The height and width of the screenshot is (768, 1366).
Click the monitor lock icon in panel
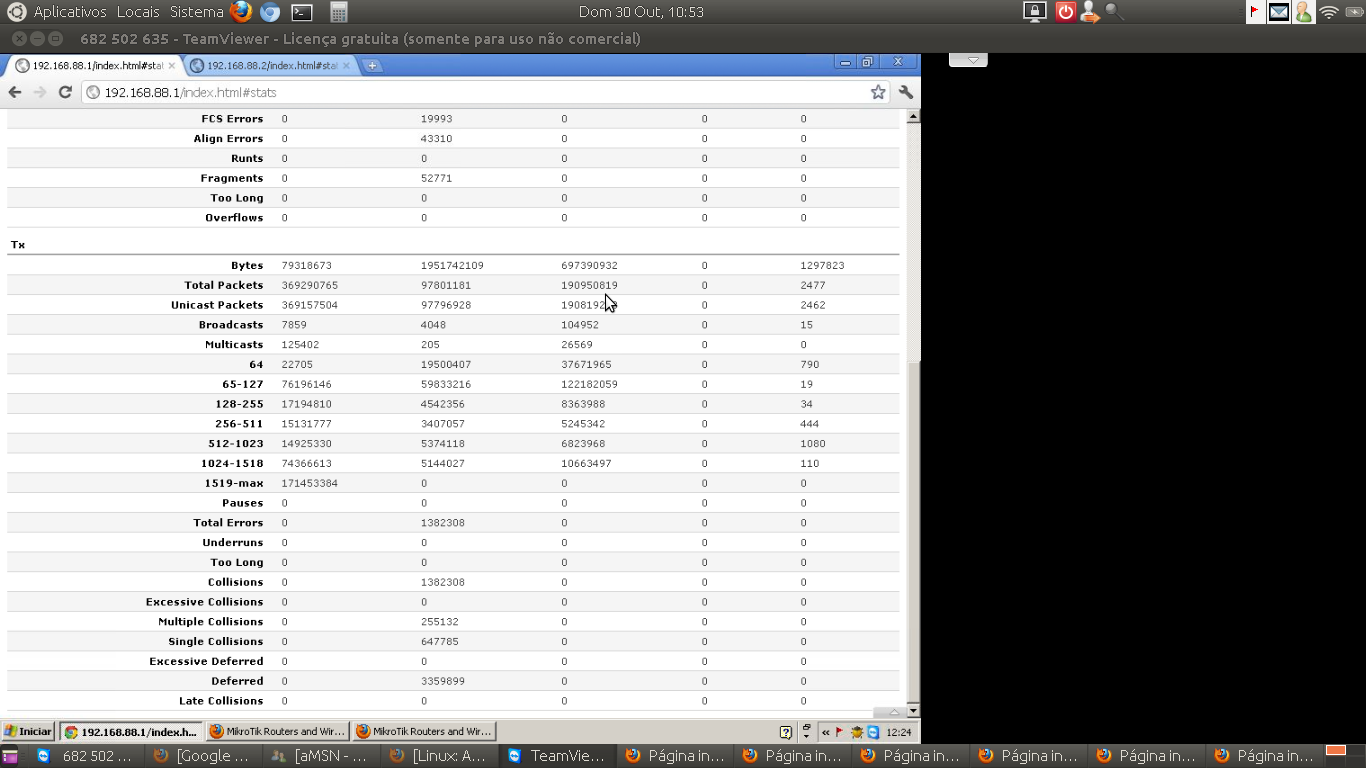[1035, 12]
